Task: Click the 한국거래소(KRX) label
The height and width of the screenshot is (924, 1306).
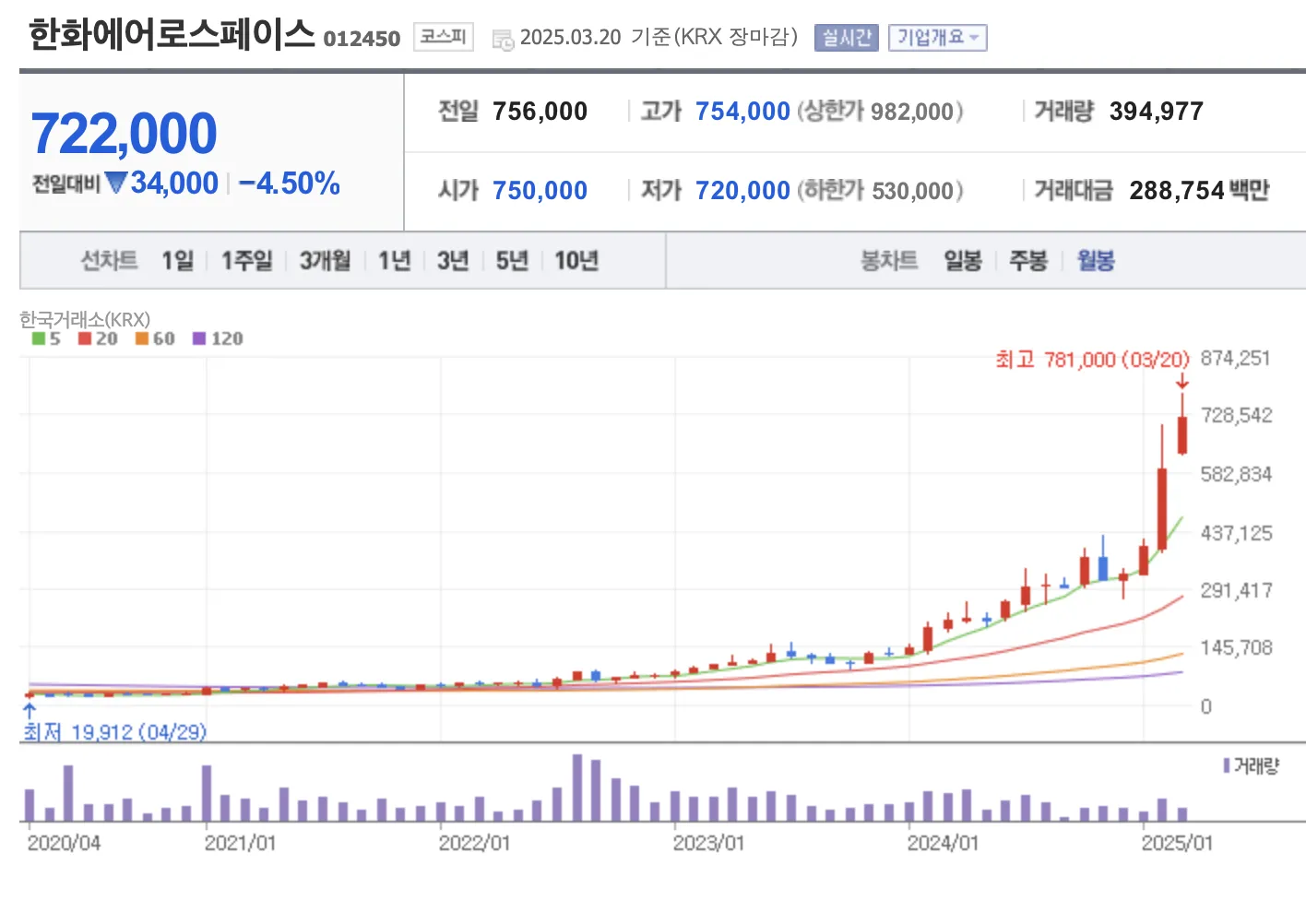Action: [85, 319]
